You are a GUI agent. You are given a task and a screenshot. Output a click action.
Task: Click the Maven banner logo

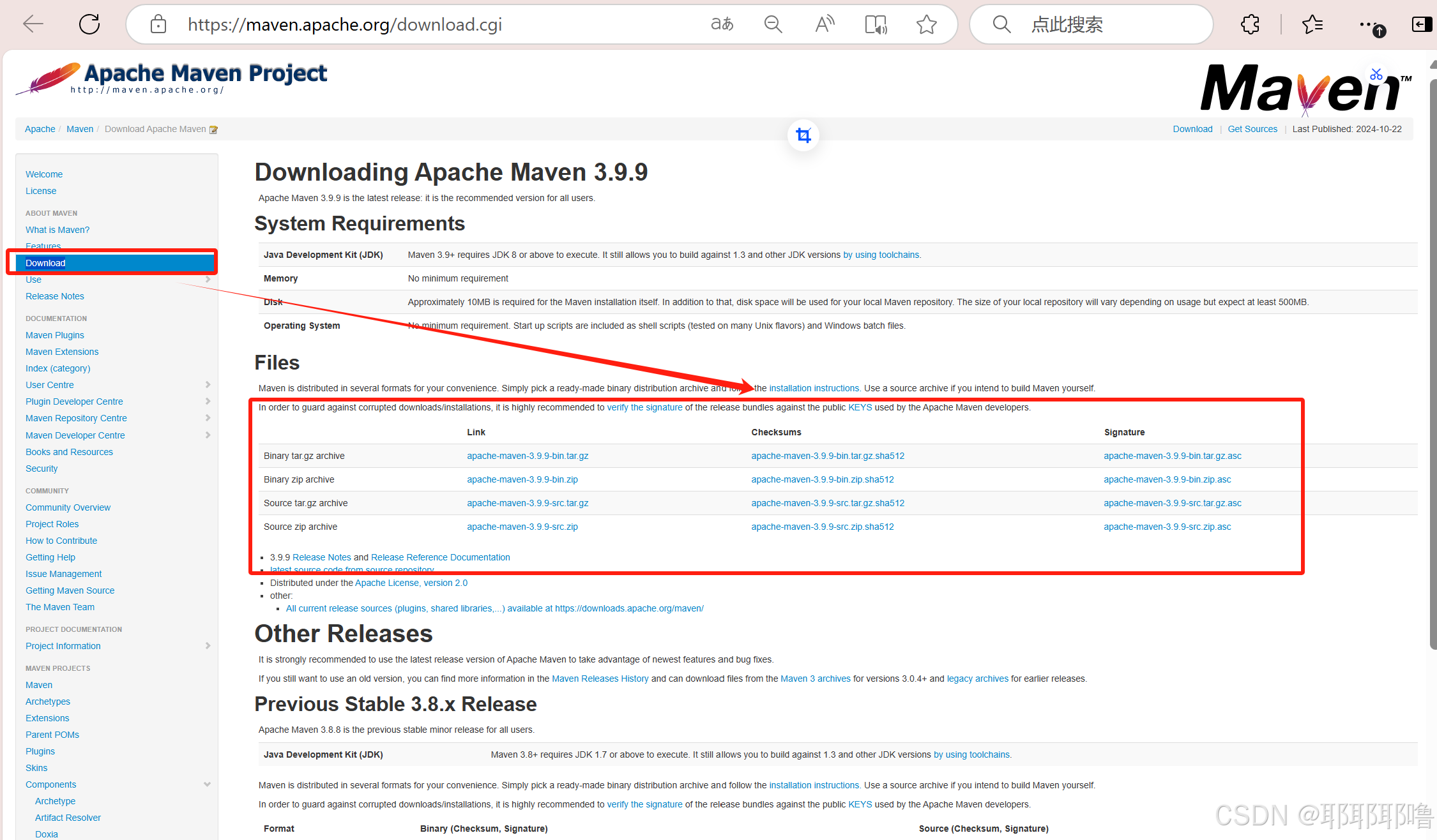point(1305,89)
